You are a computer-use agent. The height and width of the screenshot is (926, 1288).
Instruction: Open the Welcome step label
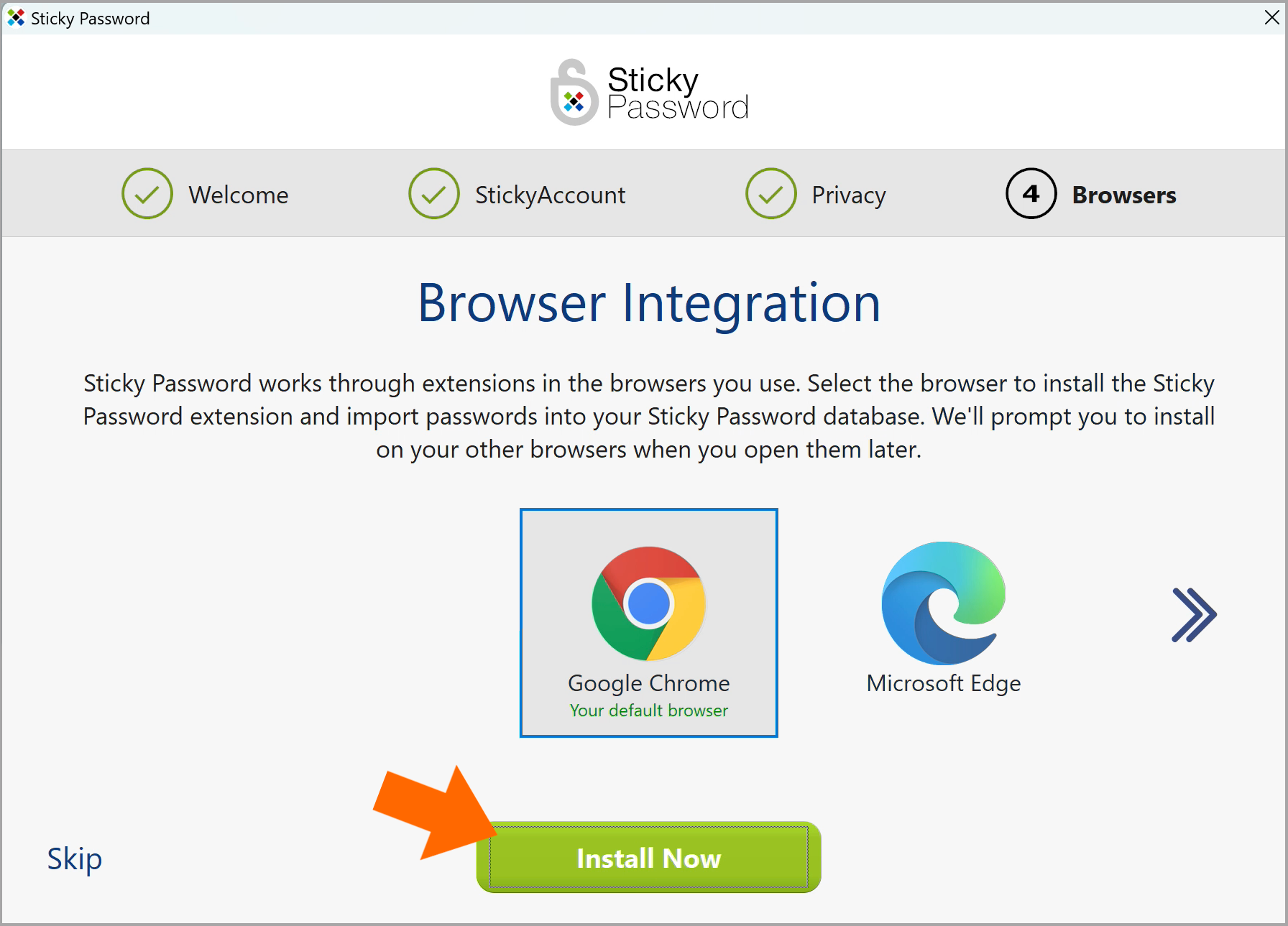[x=239, y=195]
